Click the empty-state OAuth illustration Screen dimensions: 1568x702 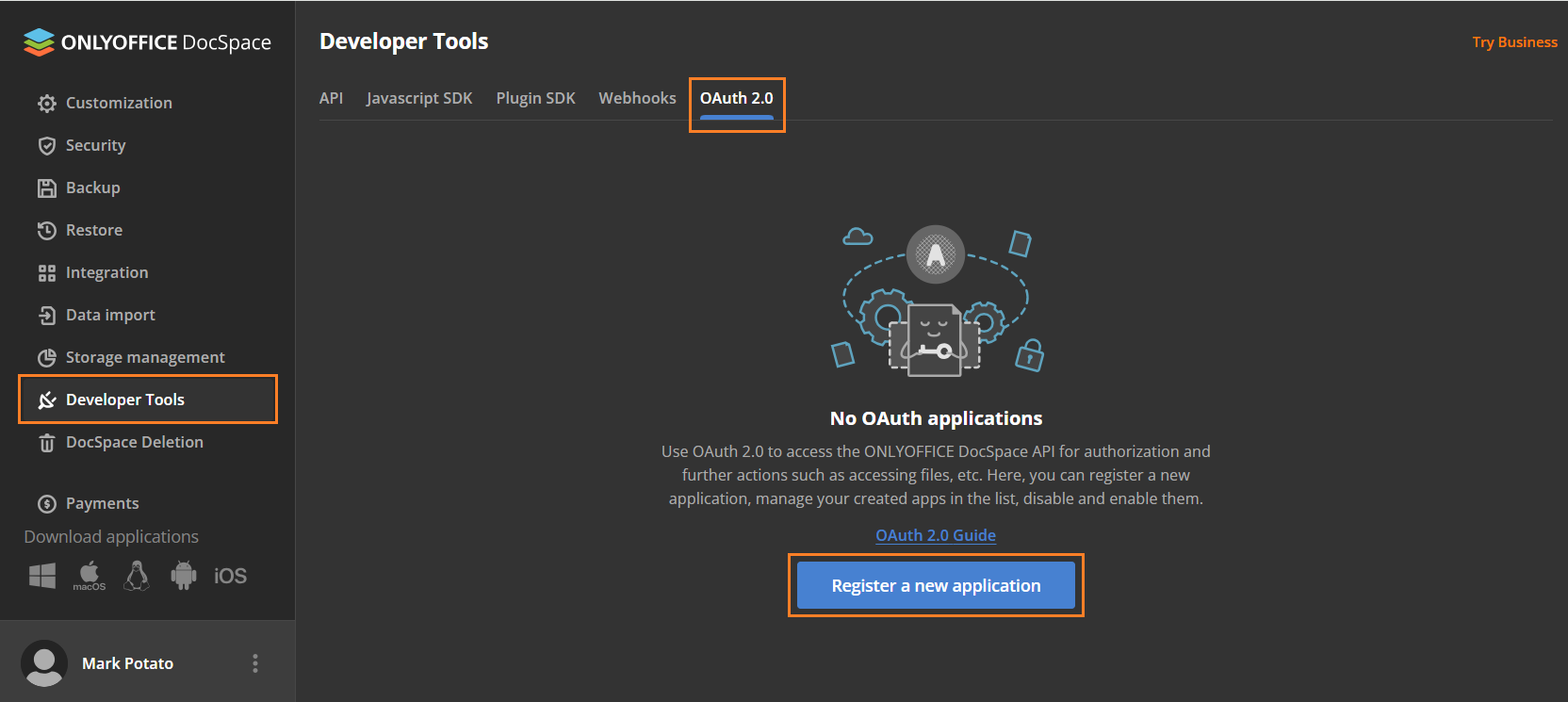tap(937, 301)
